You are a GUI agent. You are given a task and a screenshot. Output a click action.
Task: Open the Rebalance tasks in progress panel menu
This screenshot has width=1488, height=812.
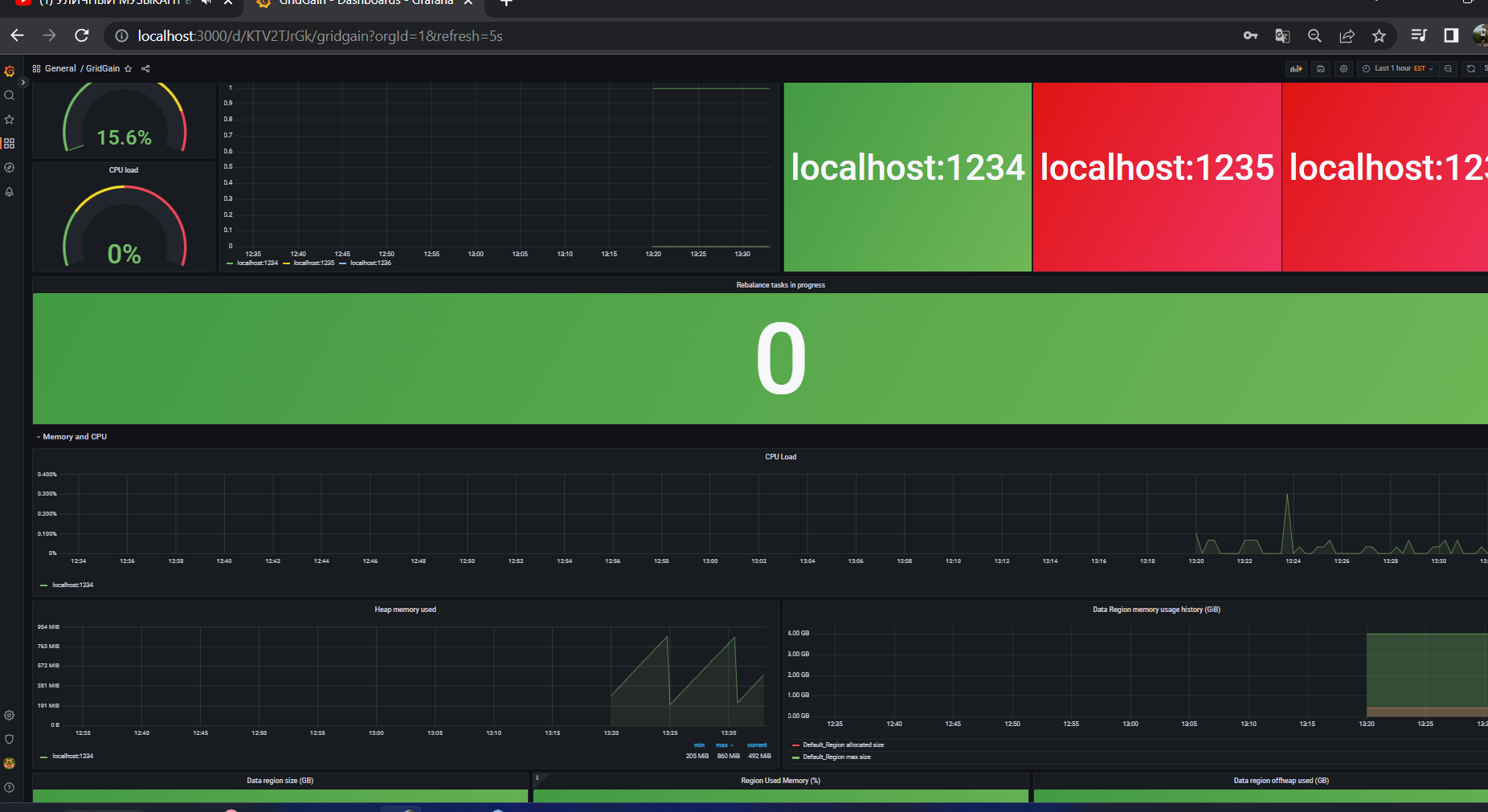tap(780, 285)
